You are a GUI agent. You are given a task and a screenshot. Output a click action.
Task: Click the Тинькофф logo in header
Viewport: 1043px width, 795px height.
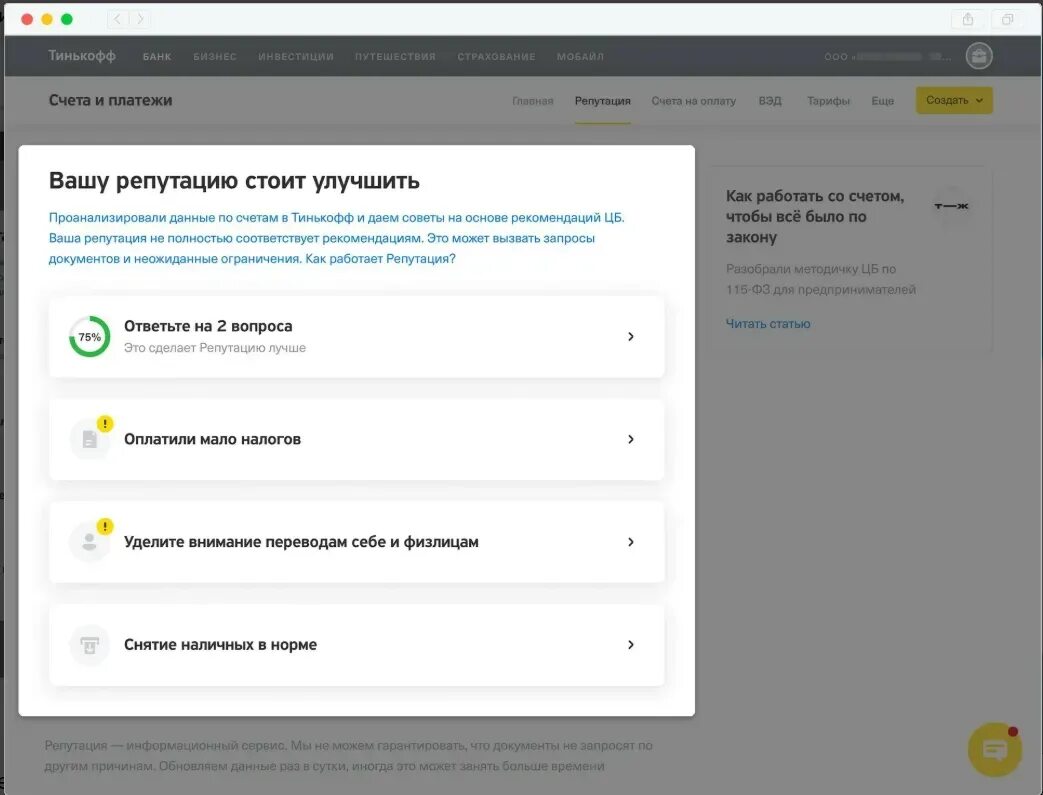pyautogui.click(x=82, y=56)
